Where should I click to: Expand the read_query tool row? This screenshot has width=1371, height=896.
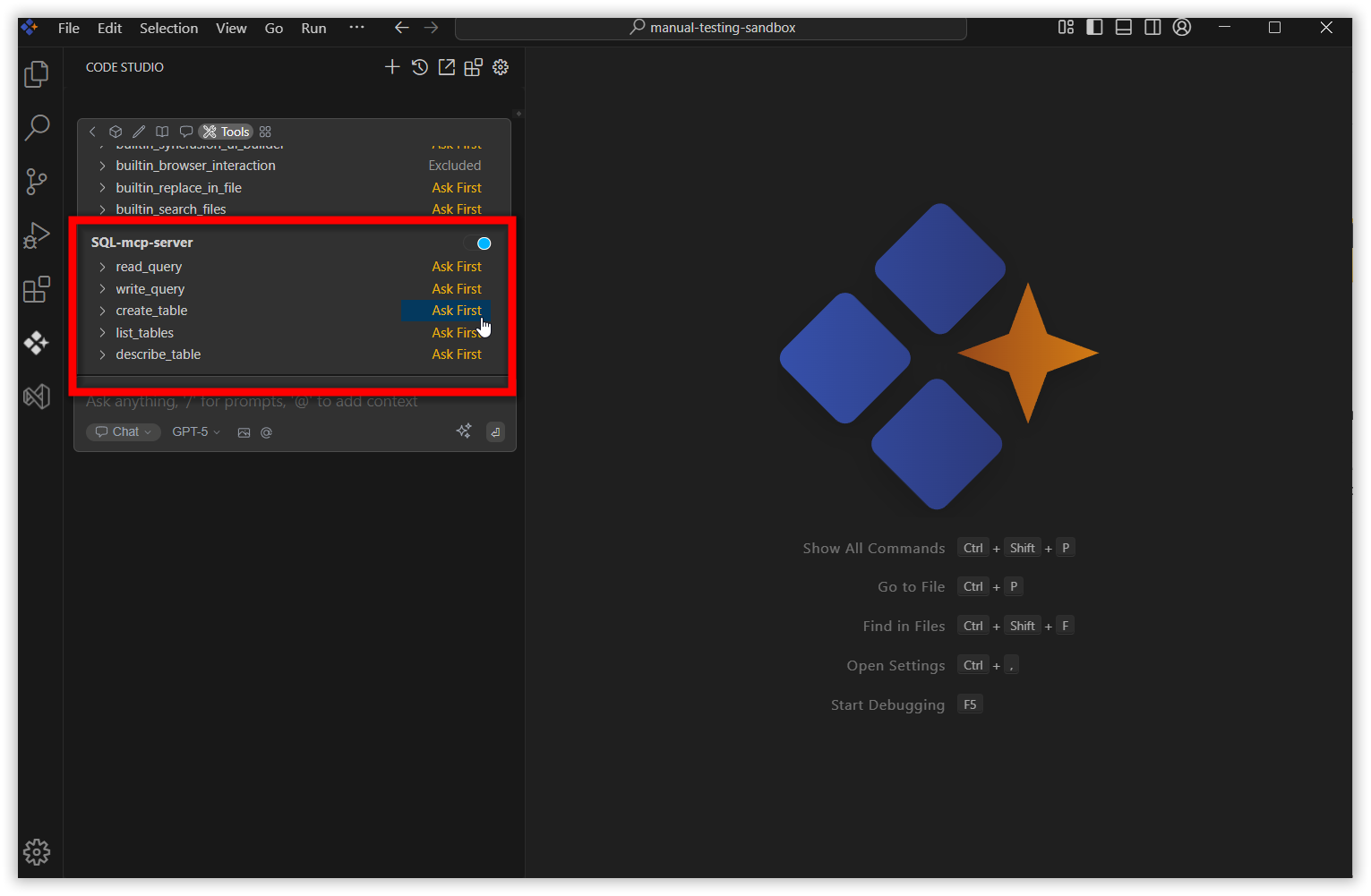coord(102,267)
